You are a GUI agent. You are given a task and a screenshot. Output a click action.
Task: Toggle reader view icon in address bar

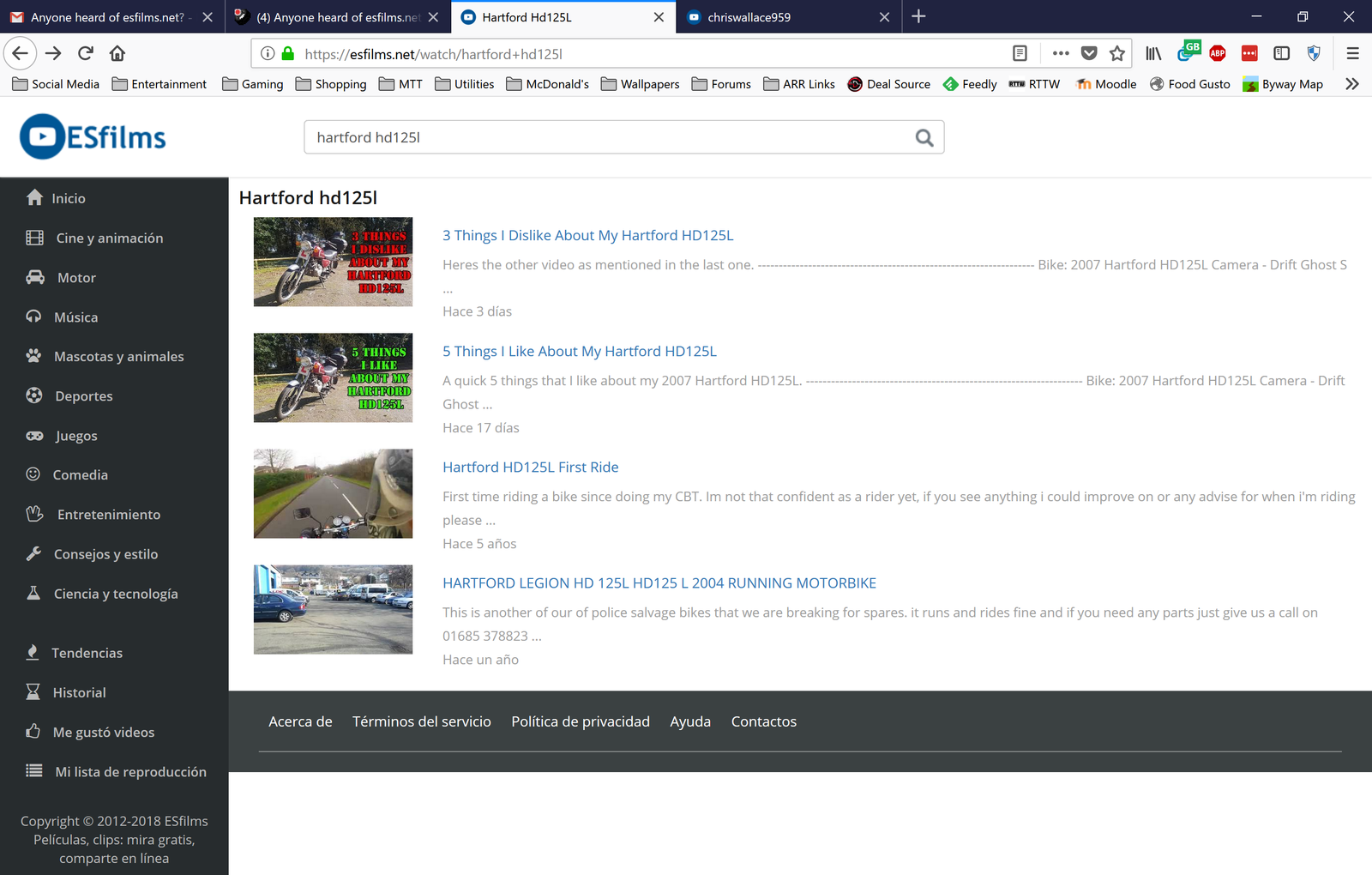(1020, 53)
